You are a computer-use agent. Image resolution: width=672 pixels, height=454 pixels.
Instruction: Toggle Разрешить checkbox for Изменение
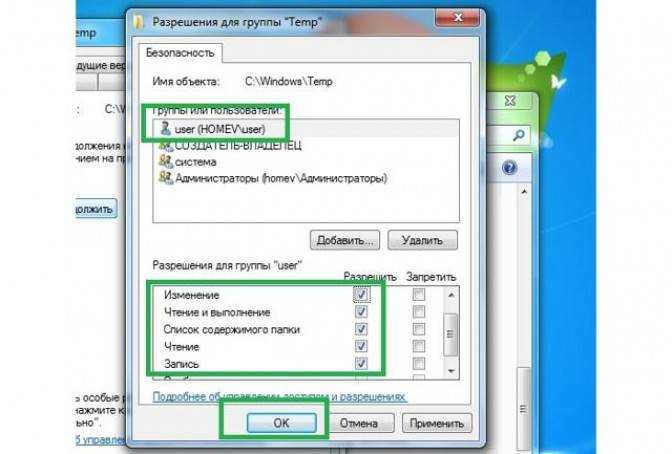361,295
